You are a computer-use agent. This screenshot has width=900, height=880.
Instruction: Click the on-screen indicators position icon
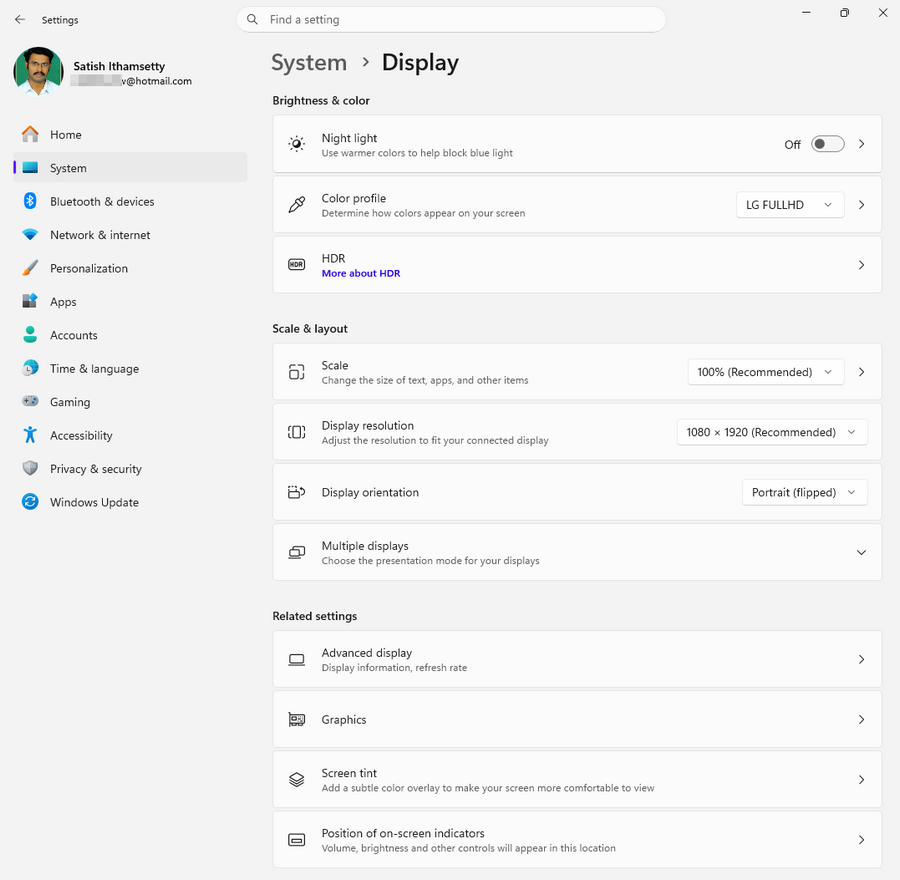pyautogui.click(x=297, y=840)
